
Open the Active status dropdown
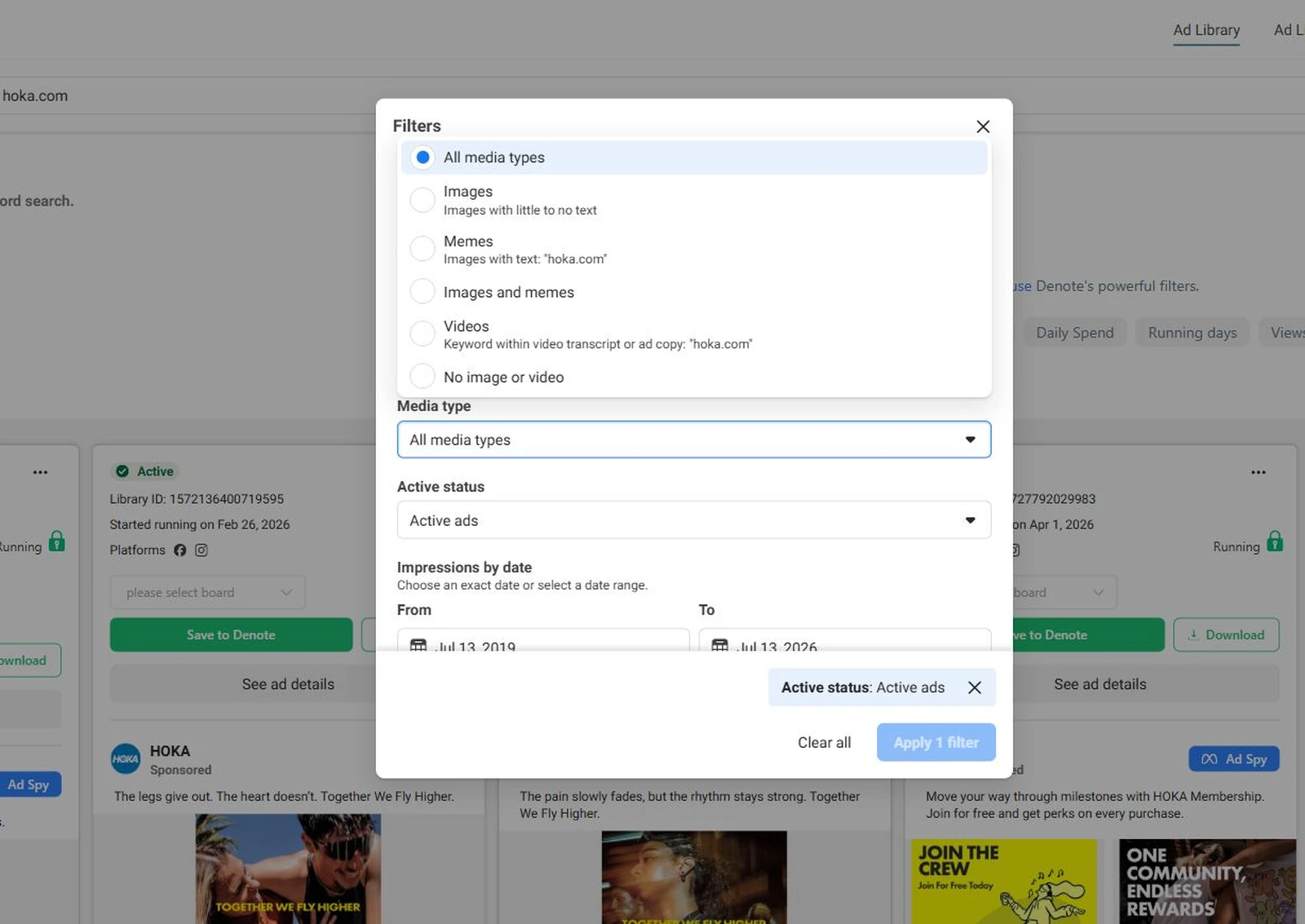tap(694, 520)
